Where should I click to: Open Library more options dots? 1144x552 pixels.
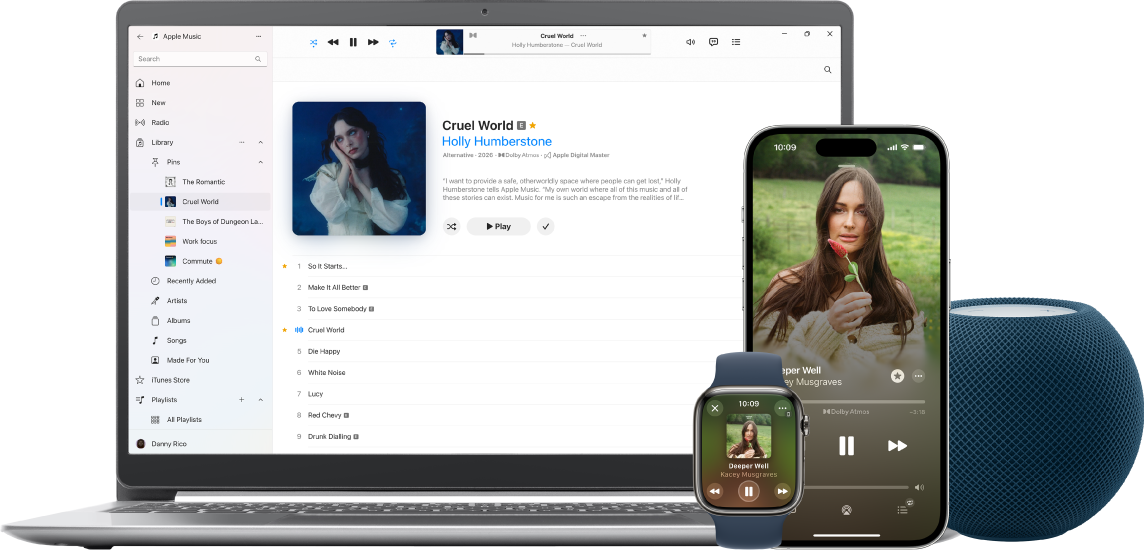(241, 142)
